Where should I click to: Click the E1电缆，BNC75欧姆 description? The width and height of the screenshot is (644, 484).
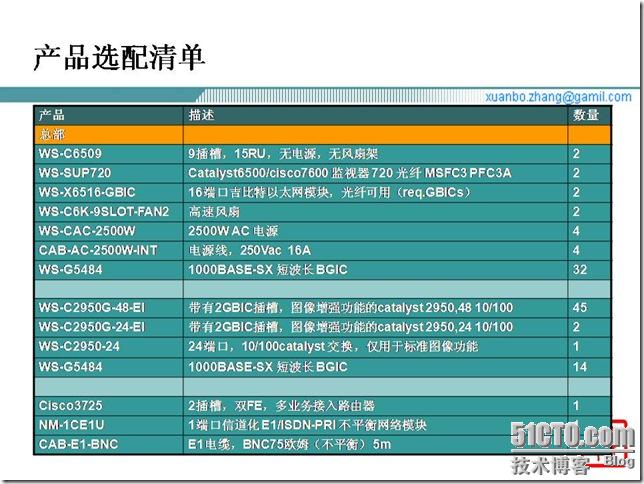[x=290, y=444]
